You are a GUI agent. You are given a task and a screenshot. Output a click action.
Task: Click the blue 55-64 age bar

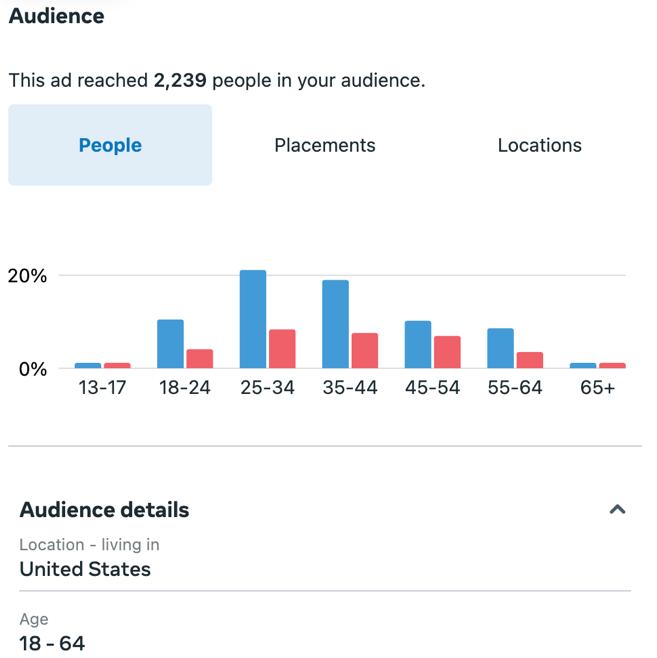[501, 348]
